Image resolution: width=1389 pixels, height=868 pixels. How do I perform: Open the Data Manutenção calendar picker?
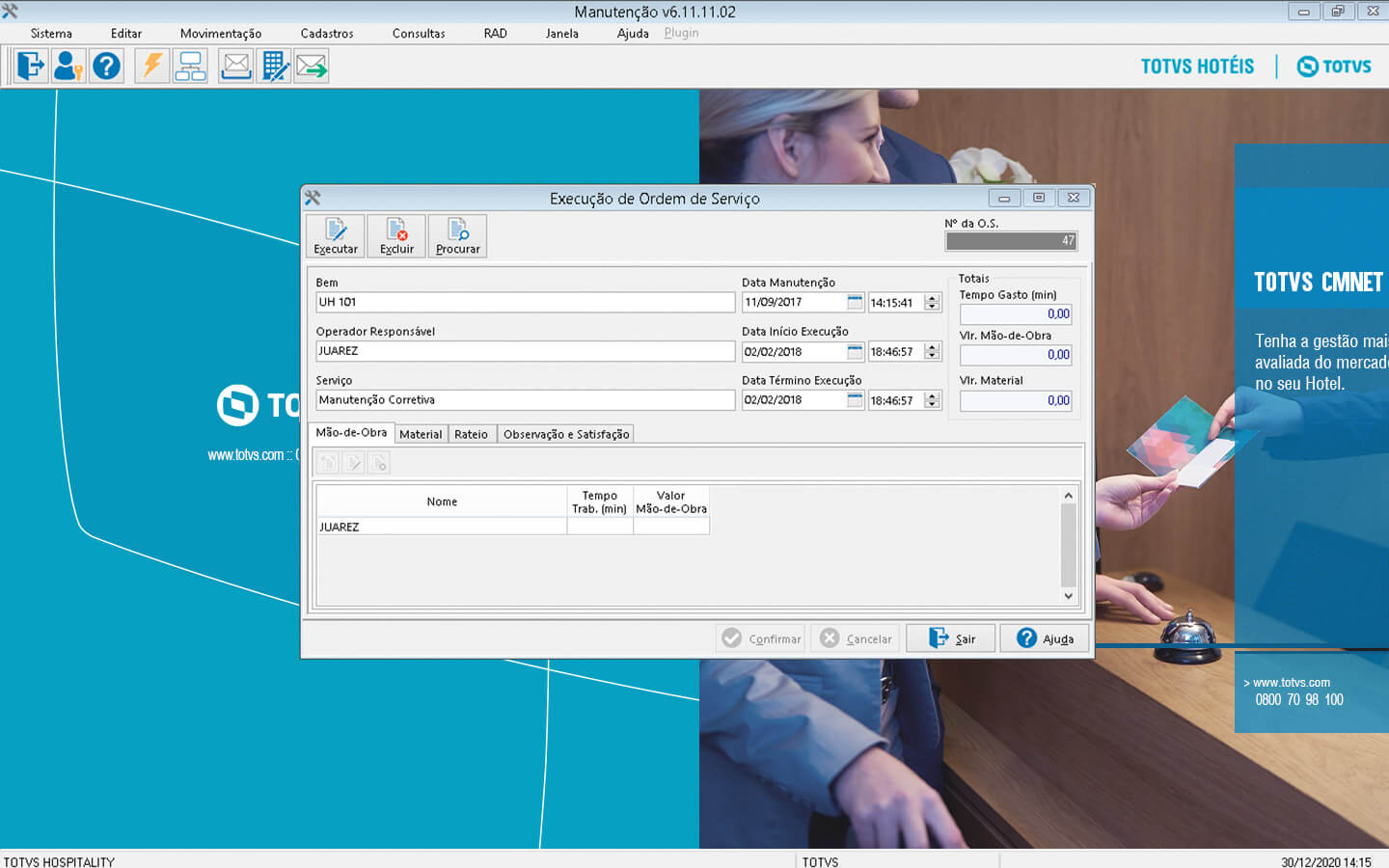pyautogui.click(x=855, y=303)
